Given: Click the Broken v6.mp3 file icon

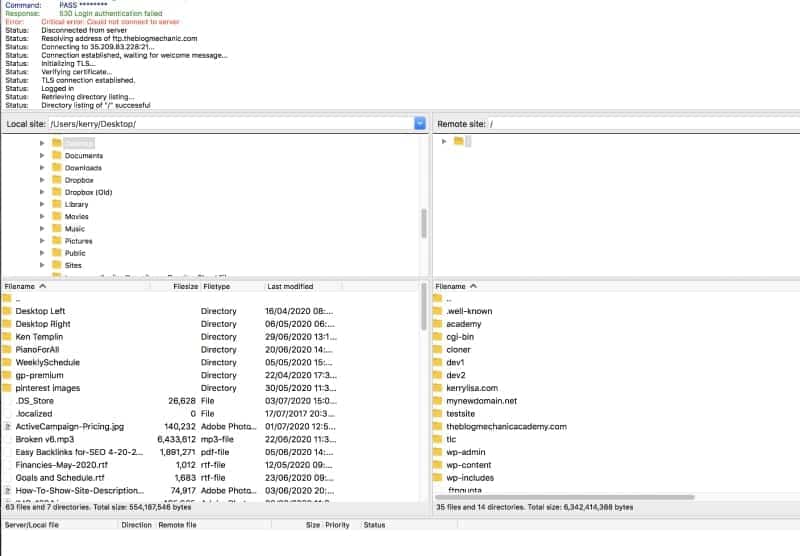Looking at the screenshot, I should (x=8, y=439).
